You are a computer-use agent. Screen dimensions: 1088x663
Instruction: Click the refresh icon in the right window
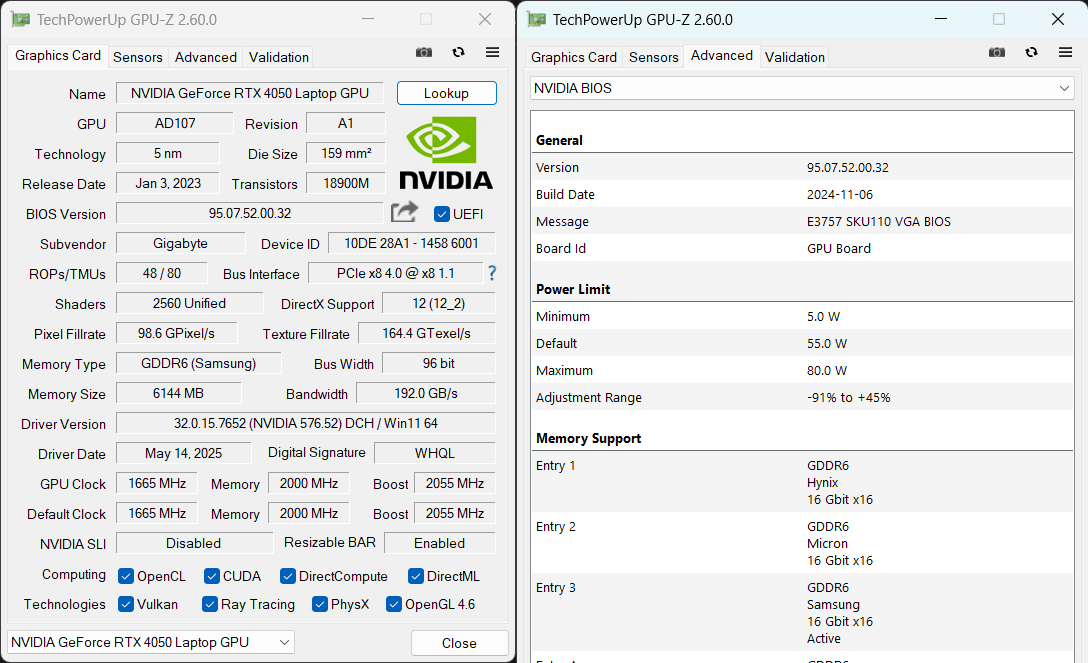pos(1031,51)
